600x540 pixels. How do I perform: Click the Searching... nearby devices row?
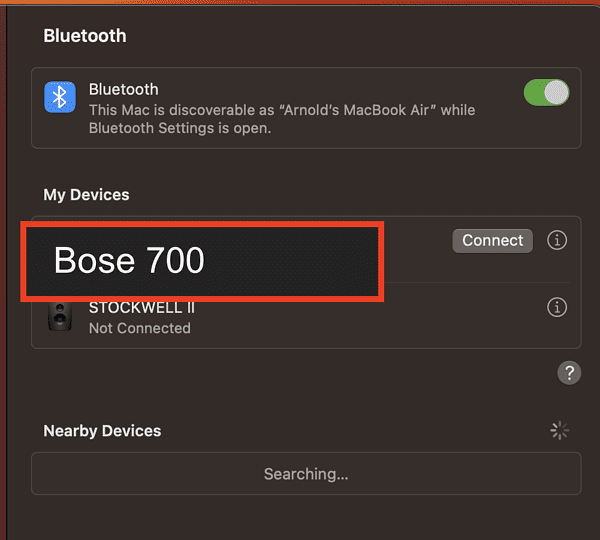tap(306, 474)
